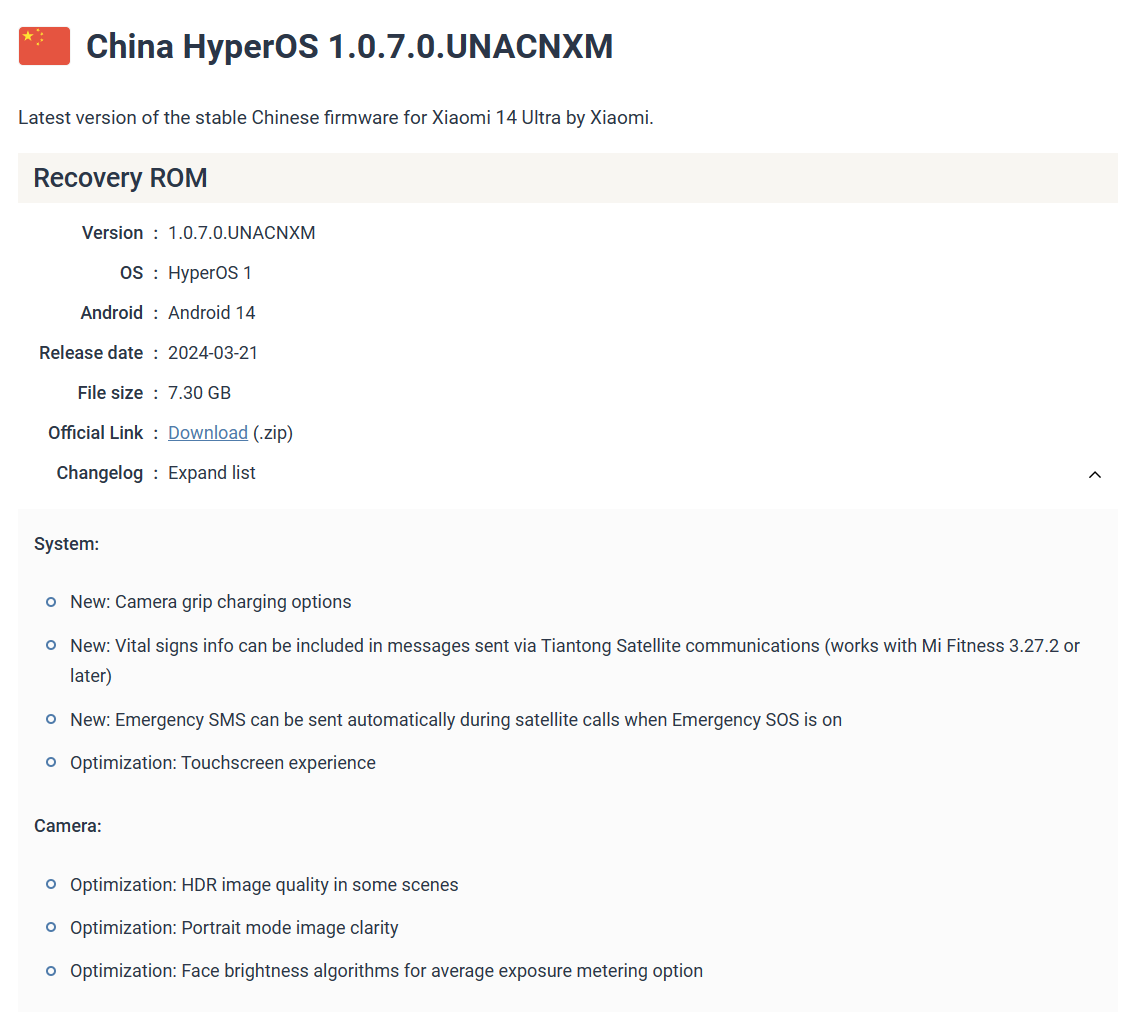The width and height of the screenshot is (1133, 1020).
Task: Click the 'China HyperOS 1.0.7.0.UNACNXM' page title
Action: (x=349, y=46)
